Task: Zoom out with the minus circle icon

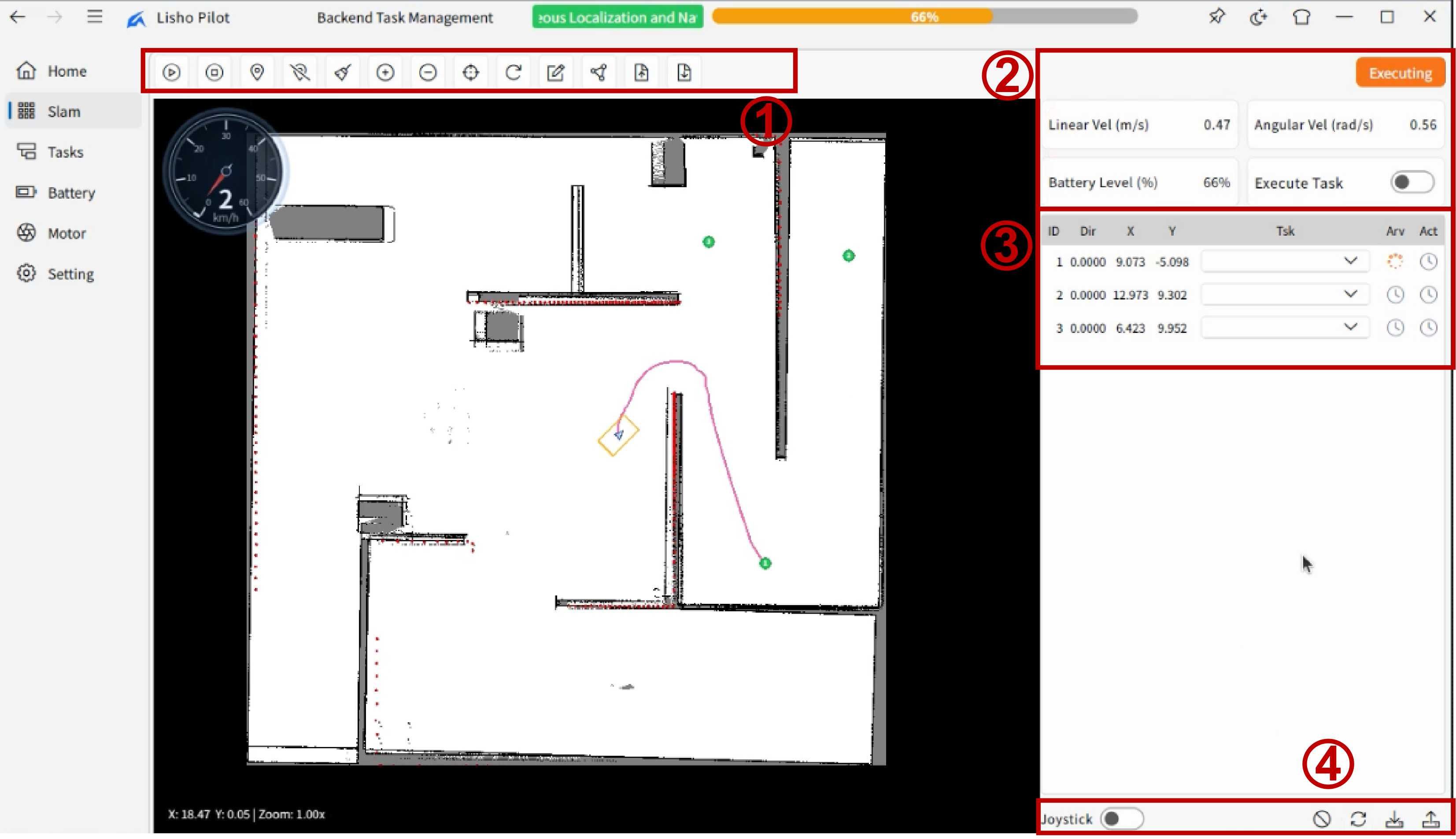Action: 428,73
